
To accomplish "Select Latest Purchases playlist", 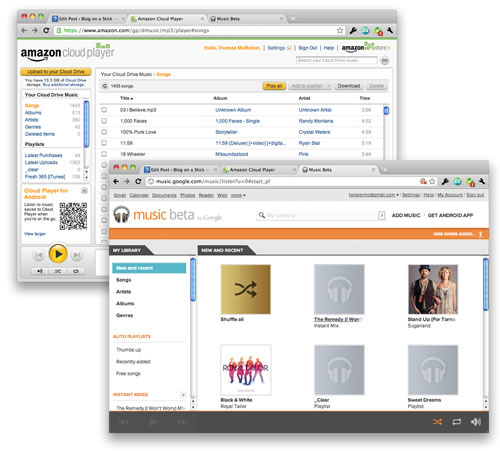I will (43, 155).
